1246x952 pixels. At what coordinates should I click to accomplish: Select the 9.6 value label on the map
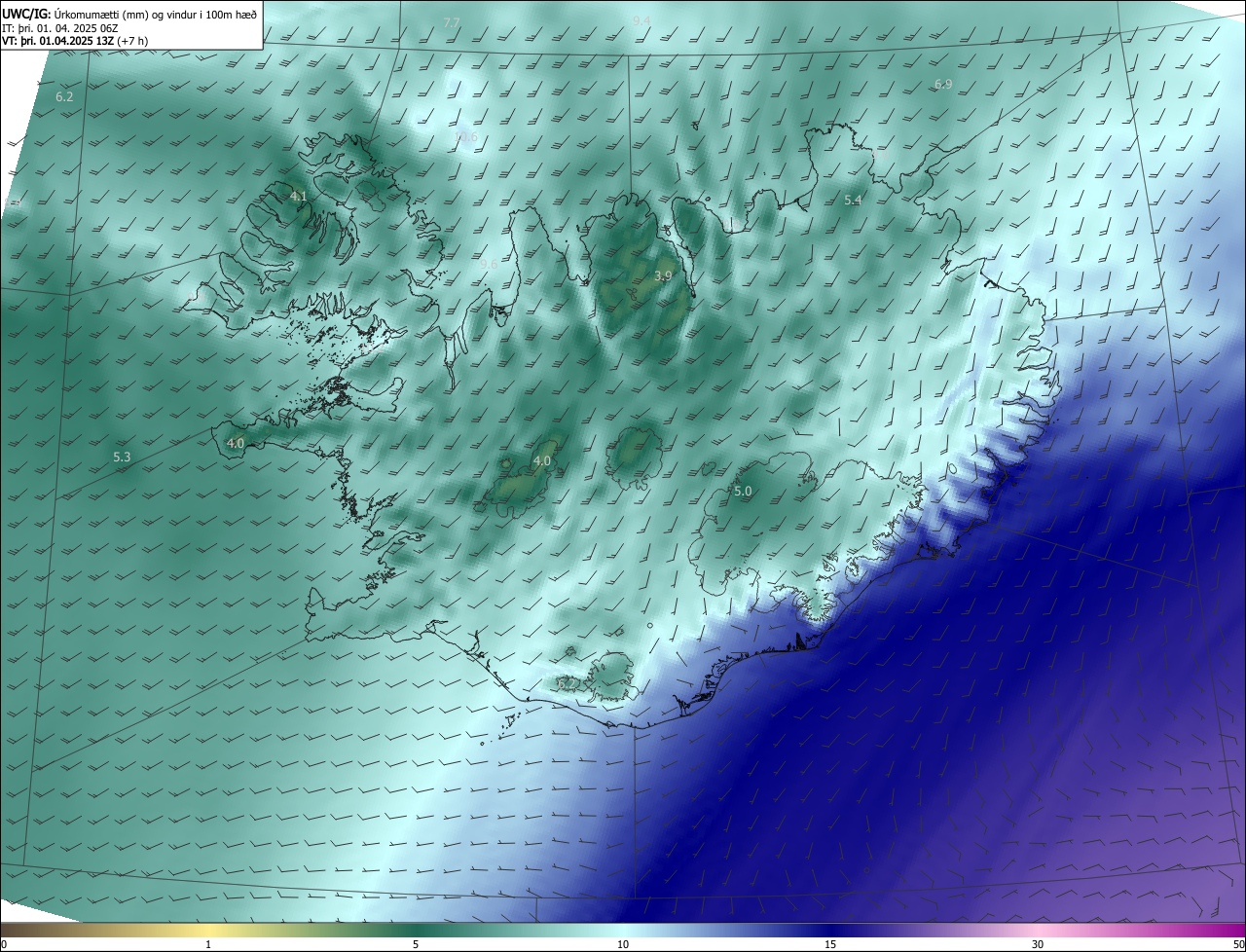489,264
